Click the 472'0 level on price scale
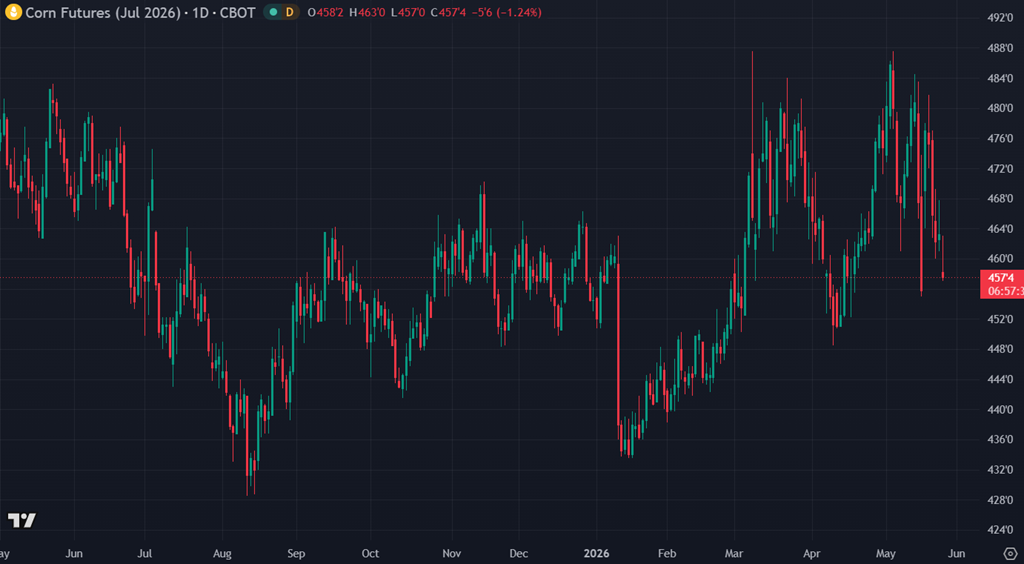 point(1000,168)
